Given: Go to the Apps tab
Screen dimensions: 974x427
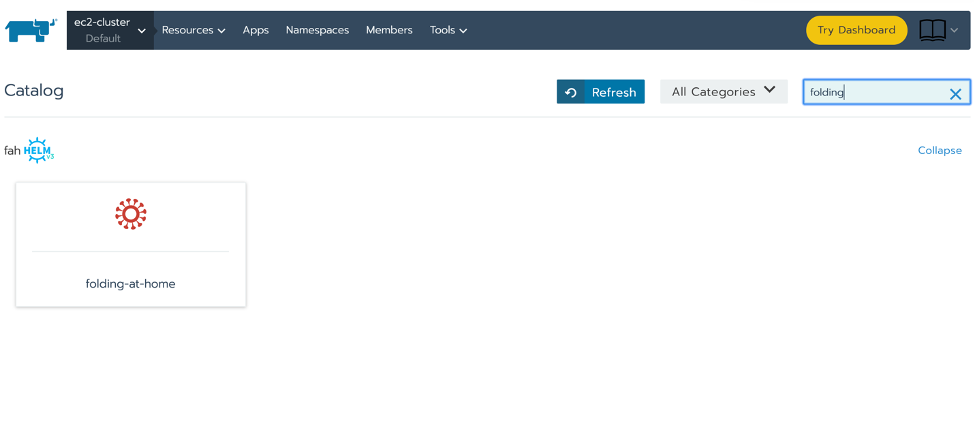Looking at the screenshot, I should pos(255,30).
